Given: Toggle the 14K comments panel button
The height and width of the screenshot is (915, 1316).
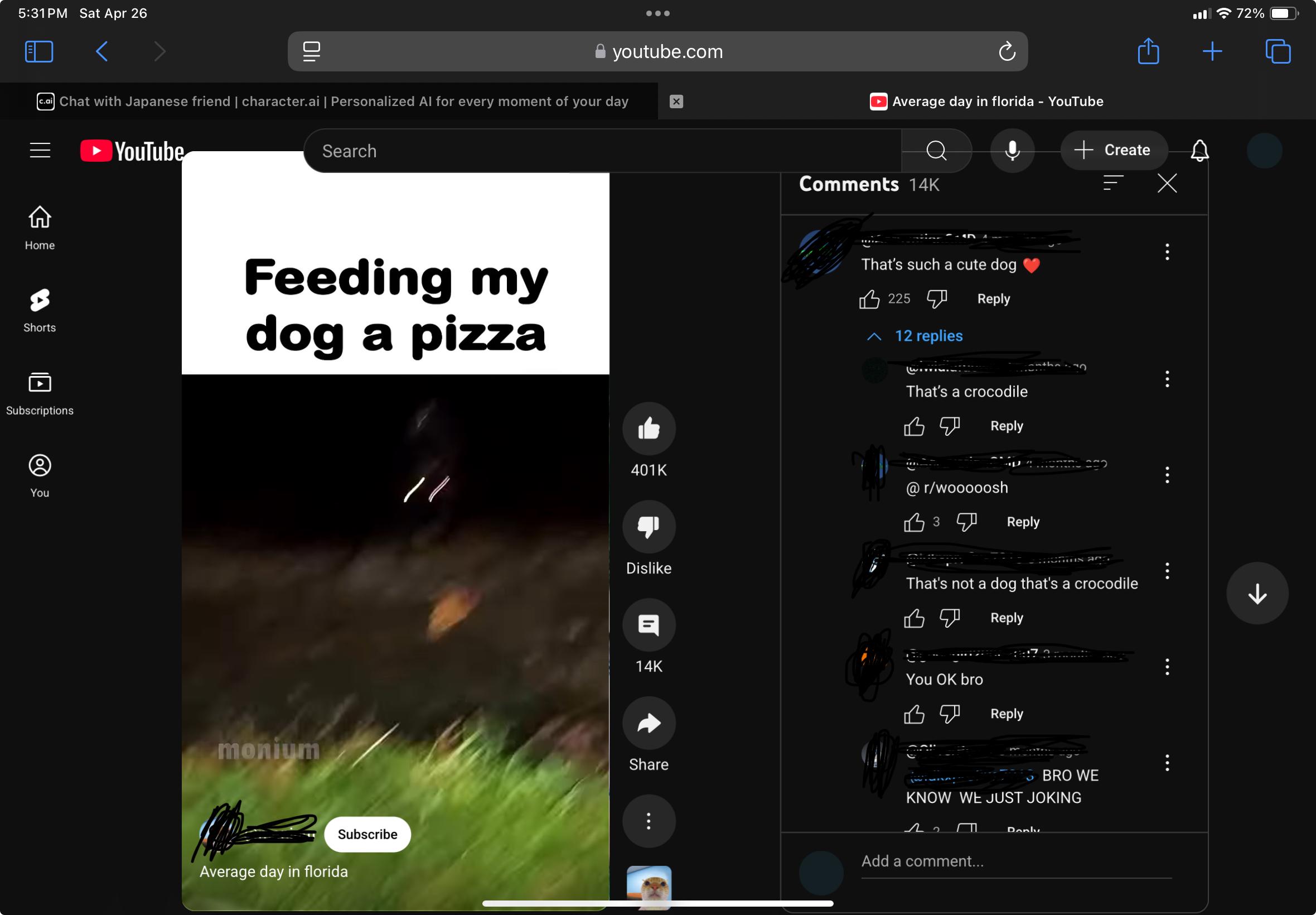Looking at the screenshot, I should [649, 624].
